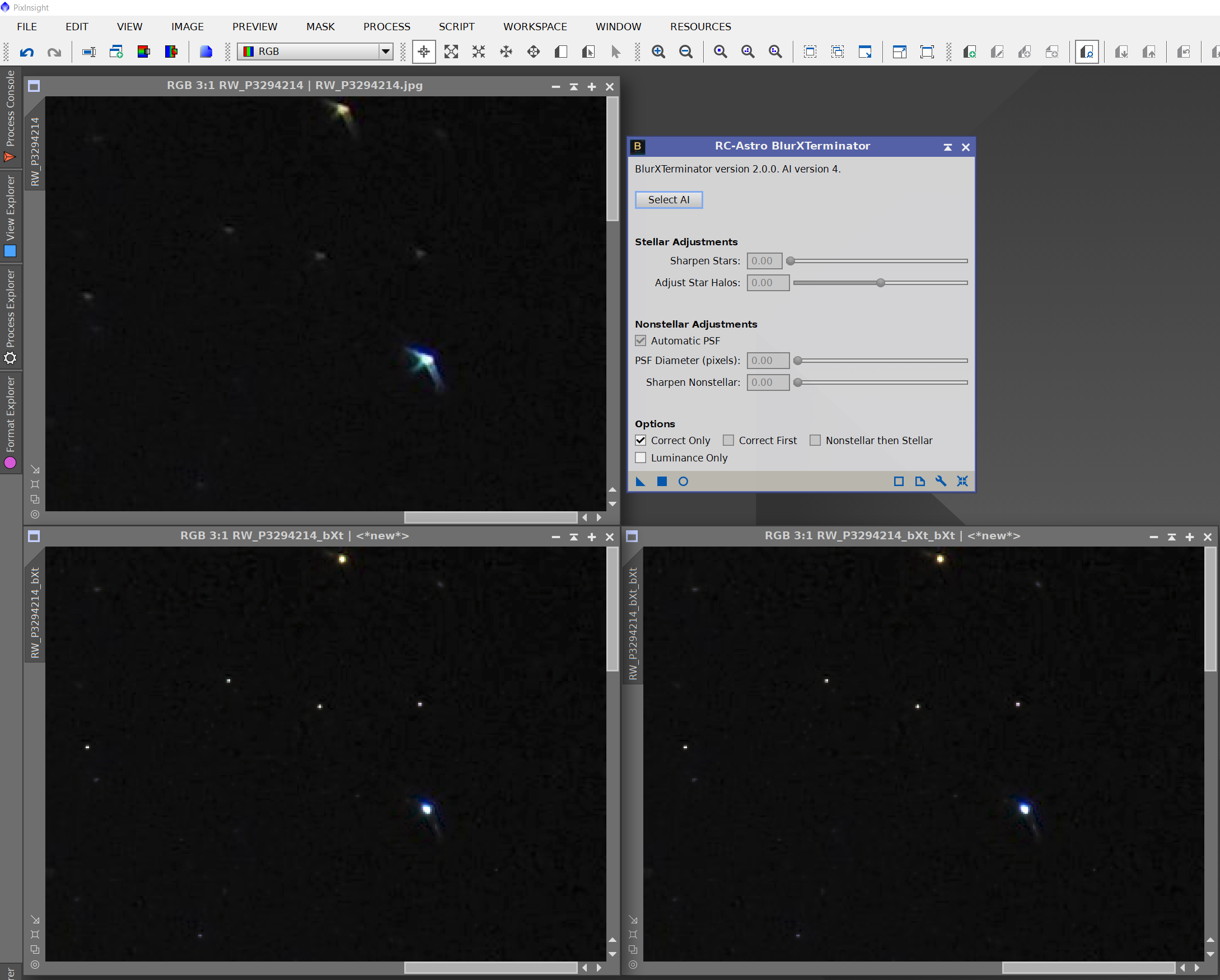Shade the RW_P3294214.jpg image window
Screen dimensions: 1220x980
(x=574, y=87)
